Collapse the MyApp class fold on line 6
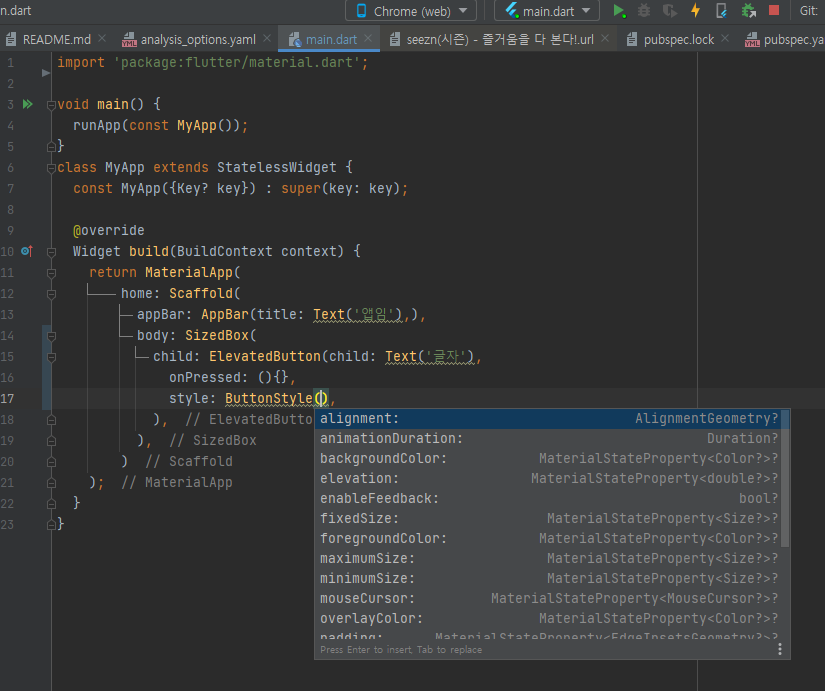825x691 pixels. click(x=51, y=168)
